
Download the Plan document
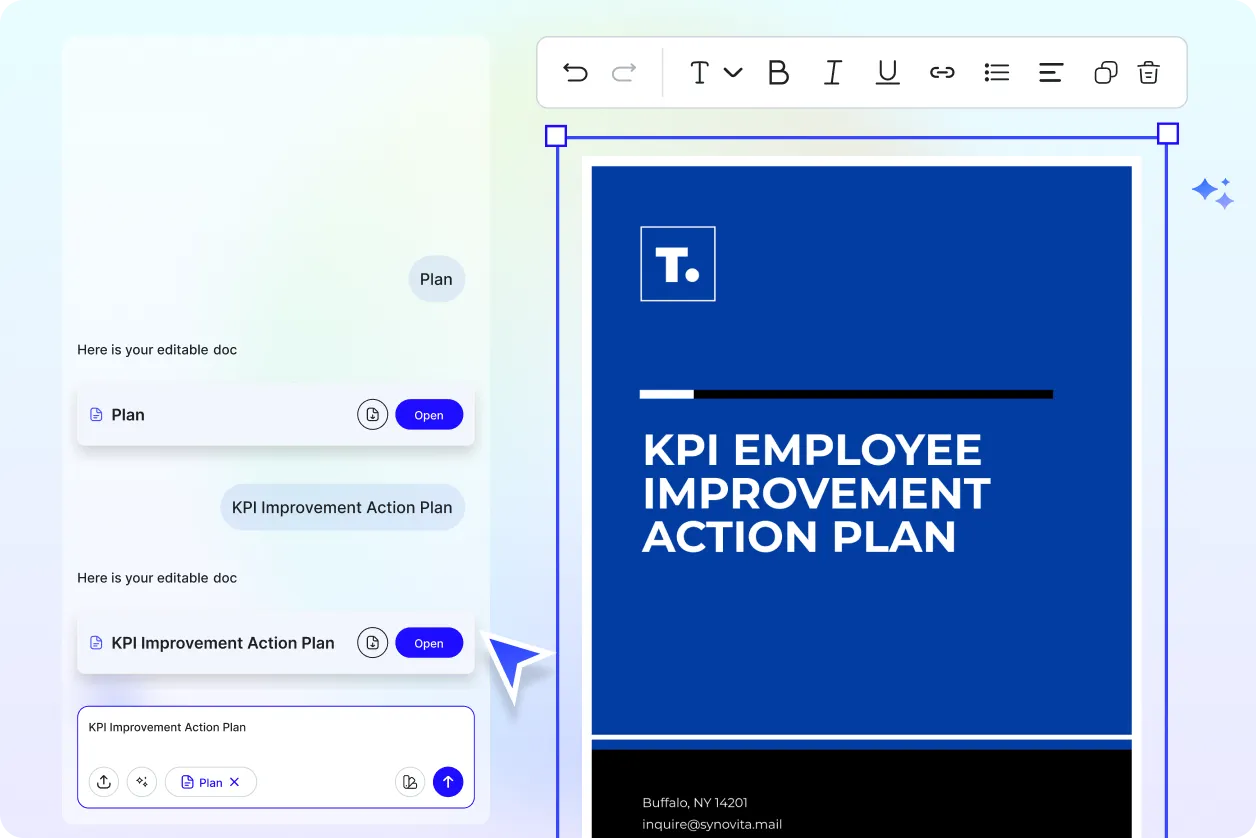pyautogui.click(x=372, y=415)
